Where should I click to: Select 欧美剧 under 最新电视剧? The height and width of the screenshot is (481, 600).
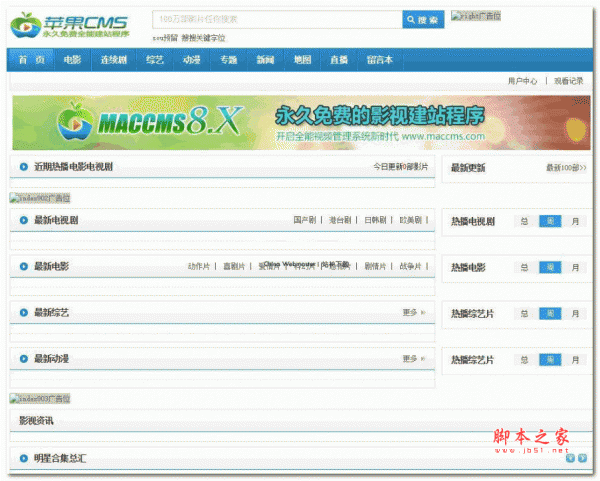pos(410,220)
